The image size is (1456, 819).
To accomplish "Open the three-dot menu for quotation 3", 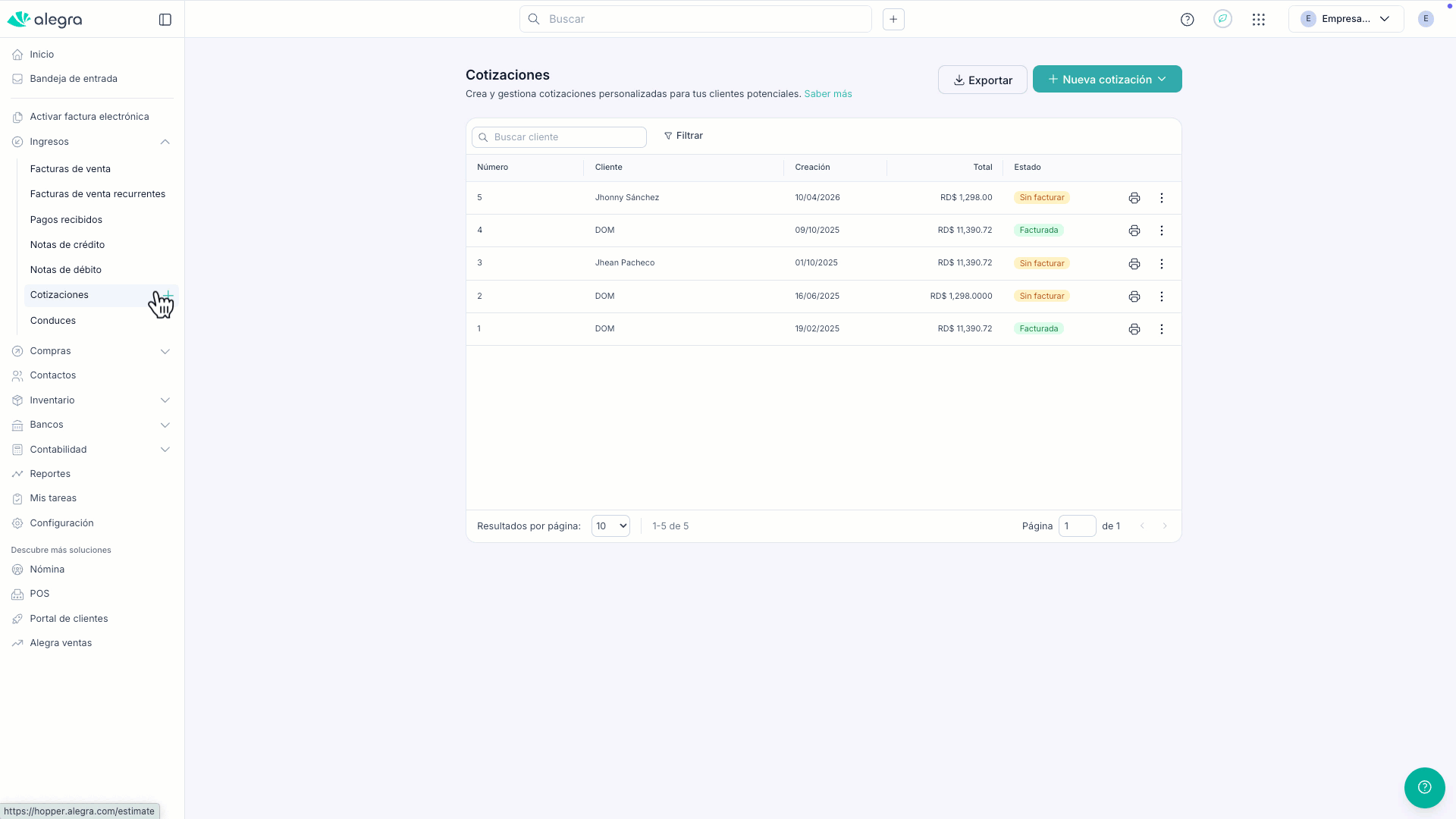I will (x=1161, y=264).
